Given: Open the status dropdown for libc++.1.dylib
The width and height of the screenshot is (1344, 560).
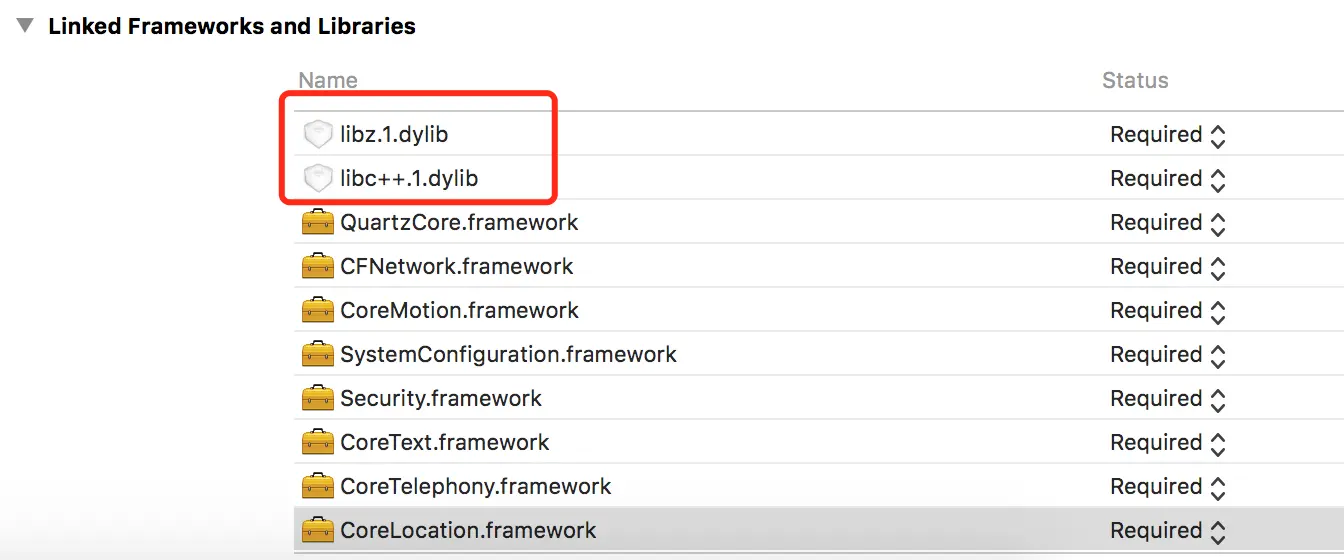Looking at the screenshot, I should point(1168,179).
